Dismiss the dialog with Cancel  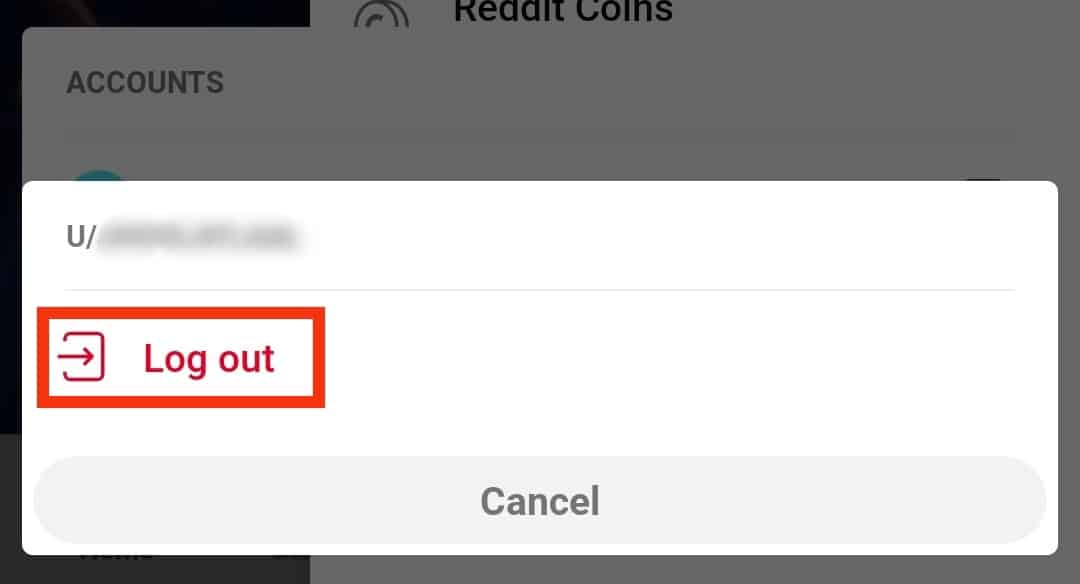[539, 500]
